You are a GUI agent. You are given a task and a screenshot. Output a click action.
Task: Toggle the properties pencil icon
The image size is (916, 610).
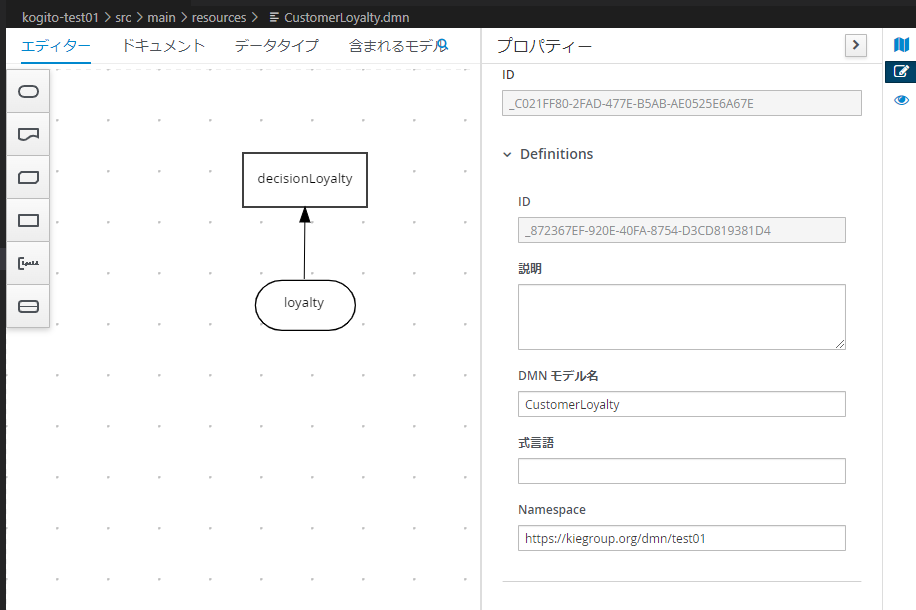pos(901,72)
